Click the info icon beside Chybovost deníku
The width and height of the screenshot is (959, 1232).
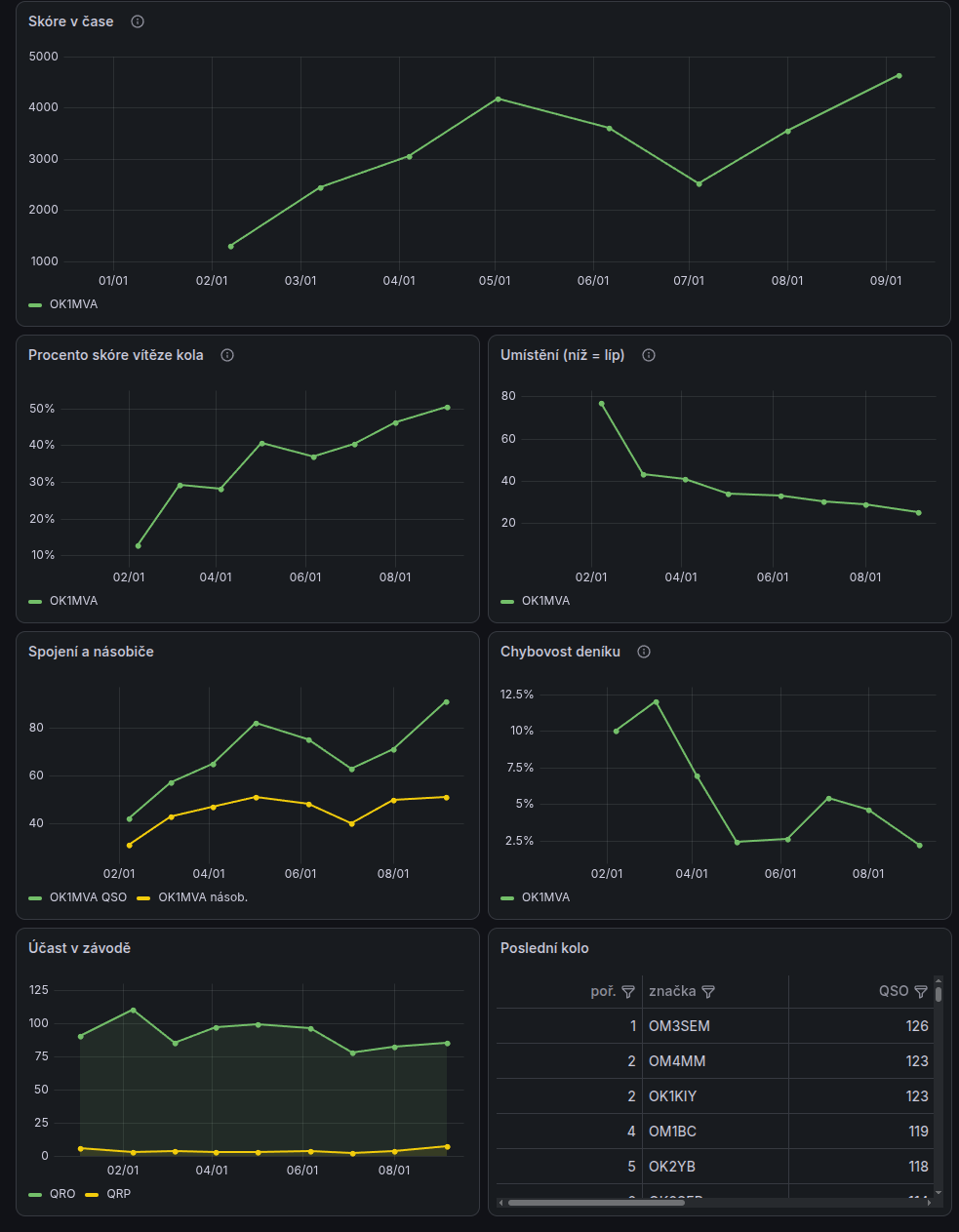[x=644, y=652]
